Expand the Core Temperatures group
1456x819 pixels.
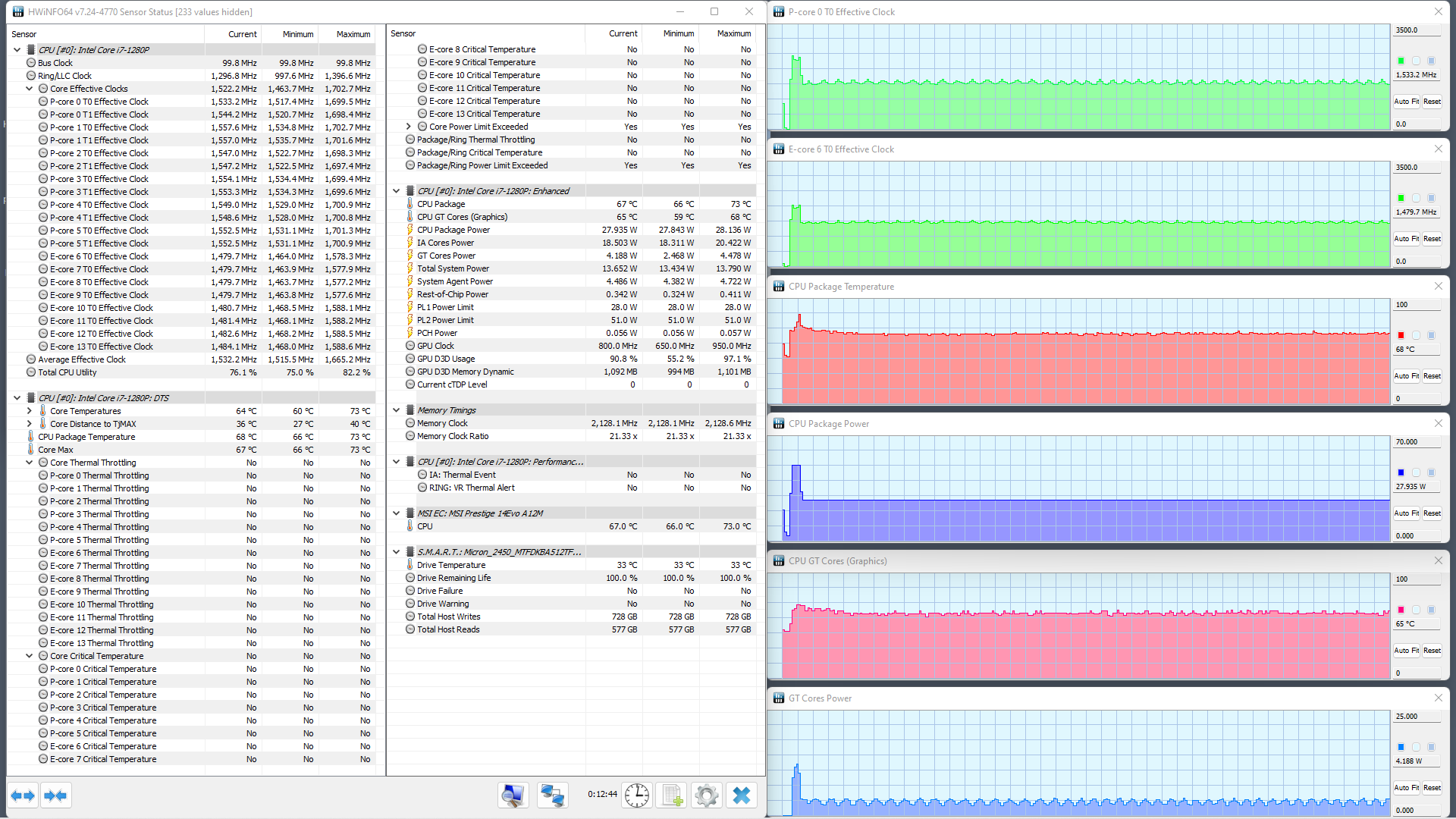30,411
